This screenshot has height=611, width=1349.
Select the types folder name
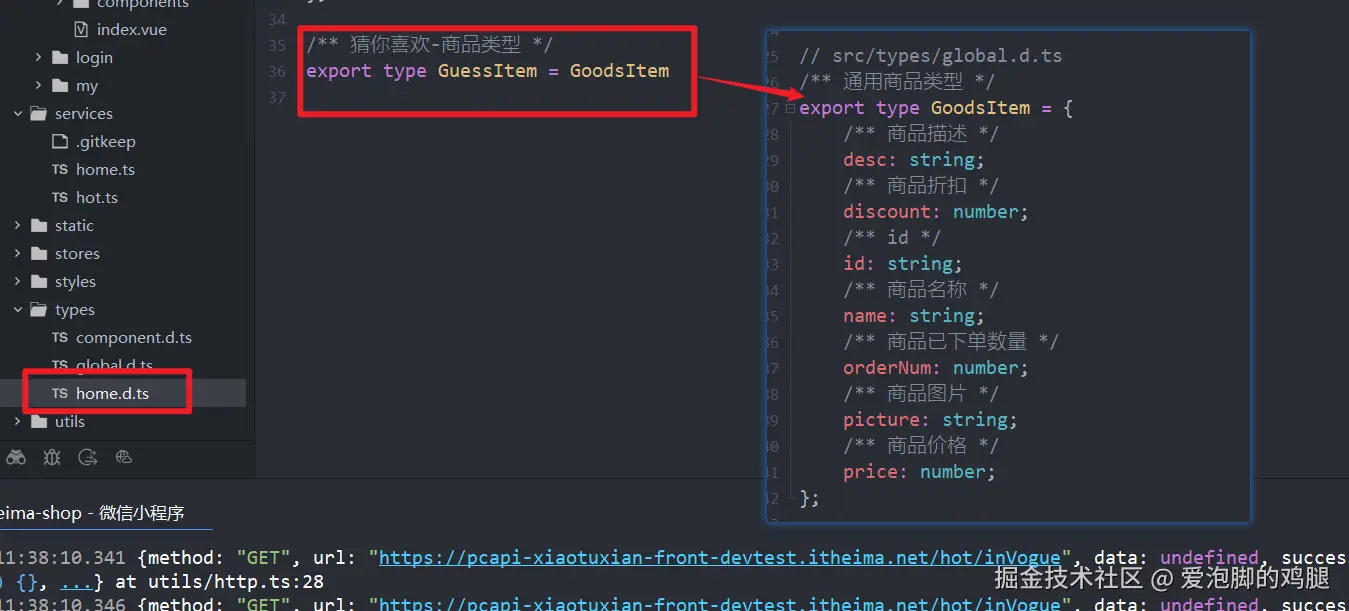[x=75, y=310]
